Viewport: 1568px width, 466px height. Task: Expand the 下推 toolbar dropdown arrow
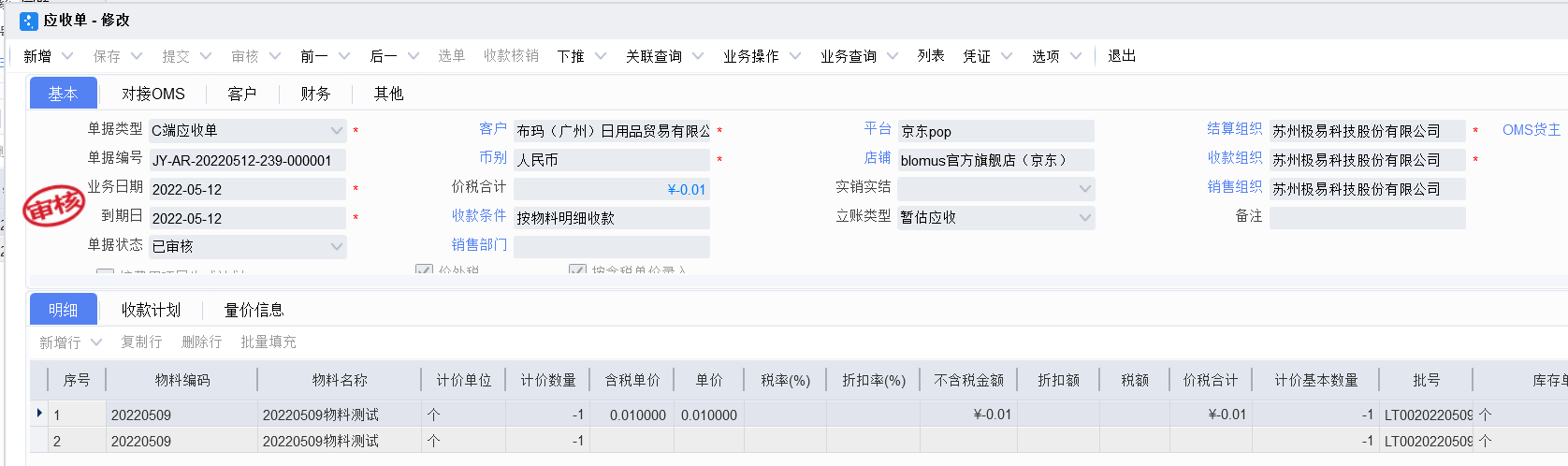click(x=601, y=56)
